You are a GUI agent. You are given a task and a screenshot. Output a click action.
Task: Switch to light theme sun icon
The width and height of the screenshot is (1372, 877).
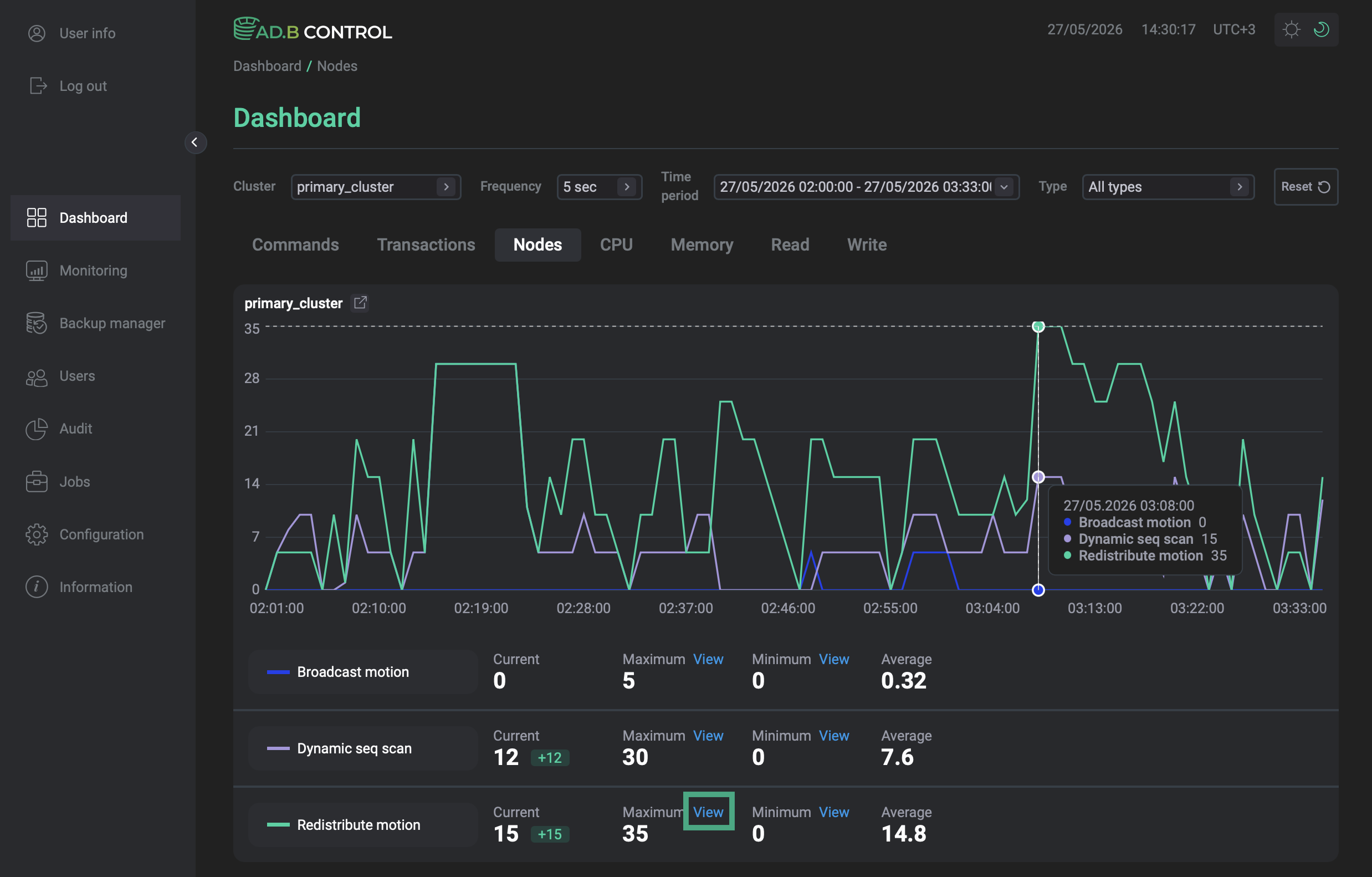1292,29
